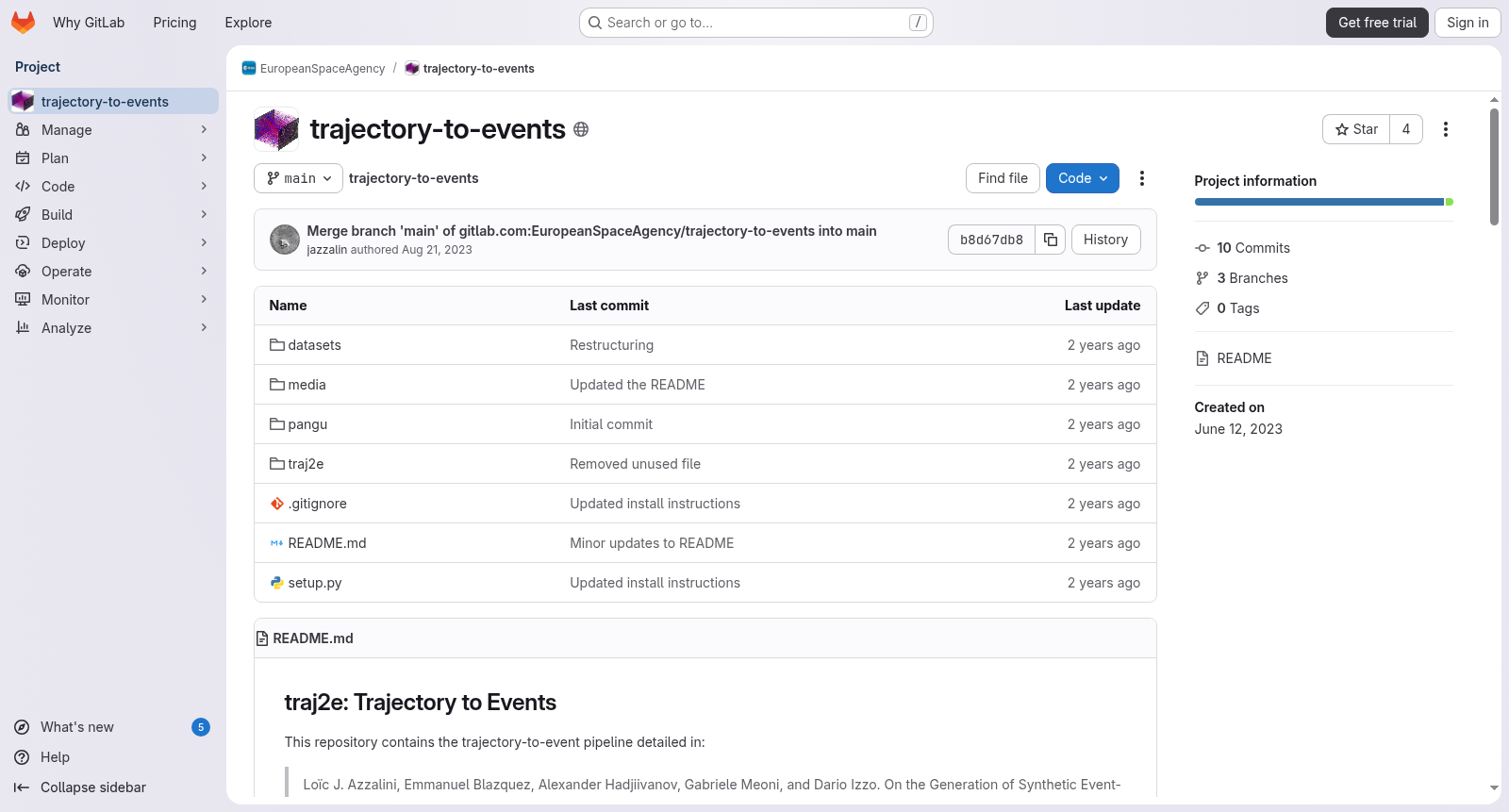Click the Tags label icon
Viewport: 1509px width, 812px height.
[1202, 308]
